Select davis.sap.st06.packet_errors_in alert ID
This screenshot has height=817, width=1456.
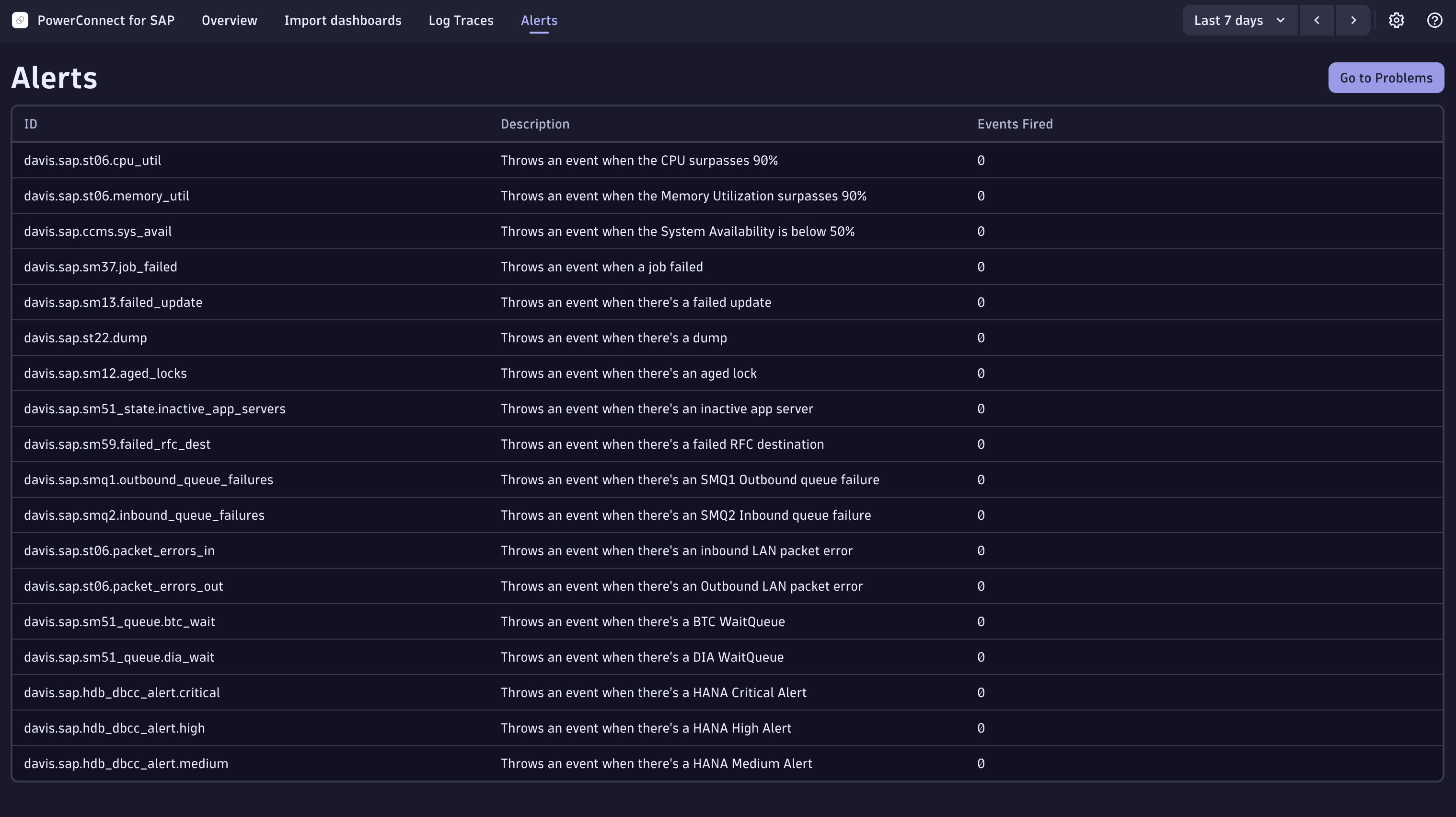119,551
